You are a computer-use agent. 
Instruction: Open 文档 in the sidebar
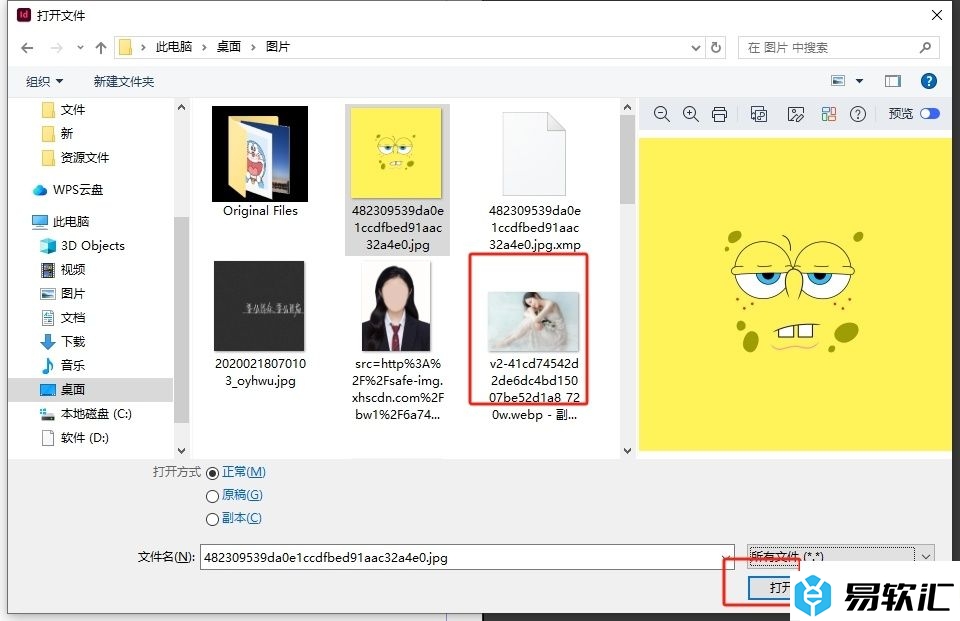(x=62, y=317)
